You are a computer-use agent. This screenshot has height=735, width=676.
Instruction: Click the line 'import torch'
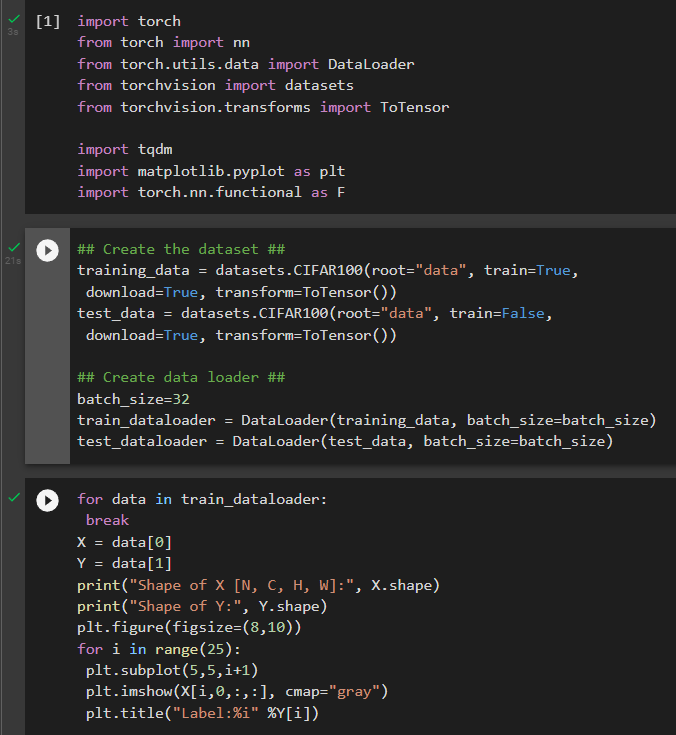pos(129,22)
